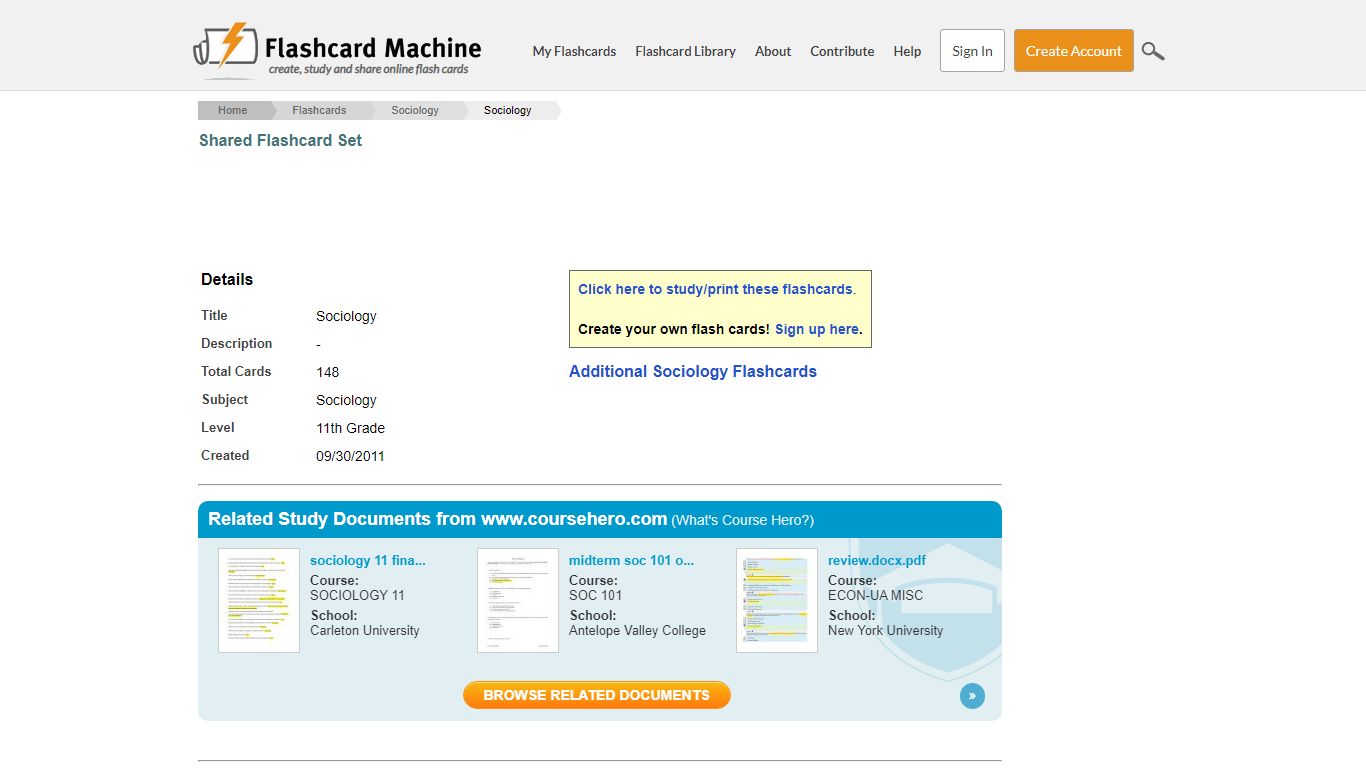
Task: Click Related Study Documents banner title
Action: [437, 519]
